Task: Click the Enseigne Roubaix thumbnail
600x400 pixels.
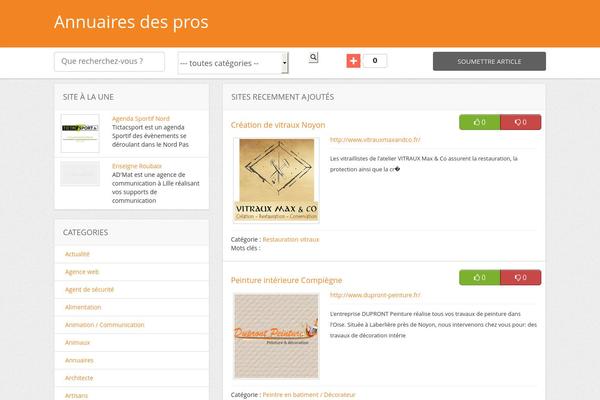Action: tap(80, 174)
